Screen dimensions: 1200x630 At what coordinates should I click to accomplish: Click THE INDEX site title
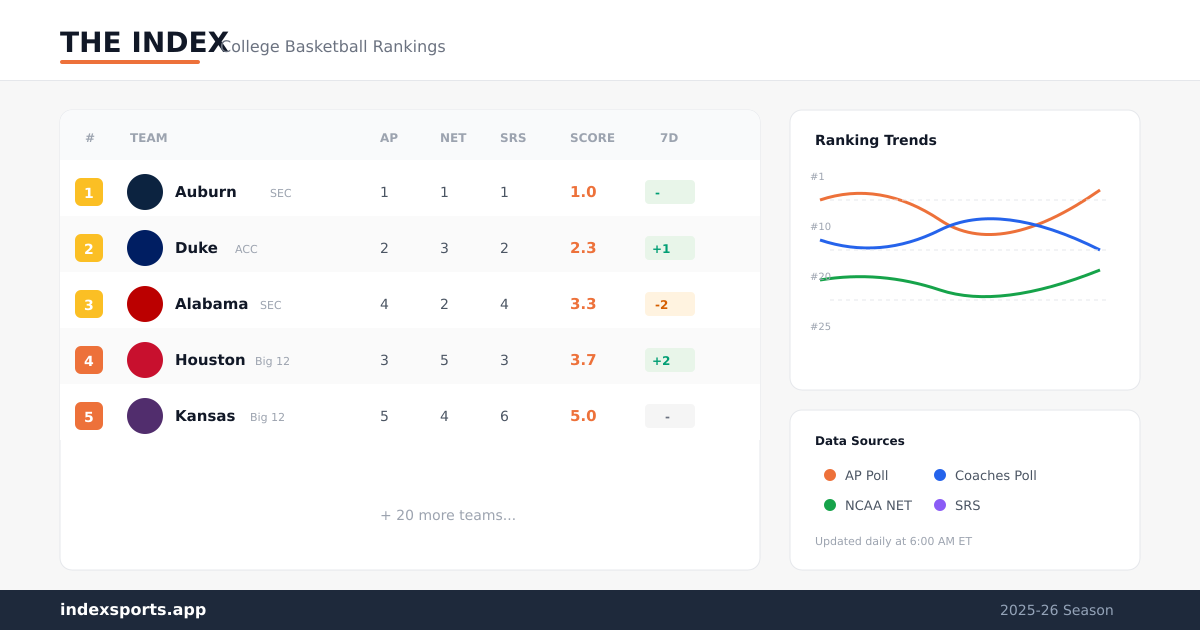(x=144, y=43)
